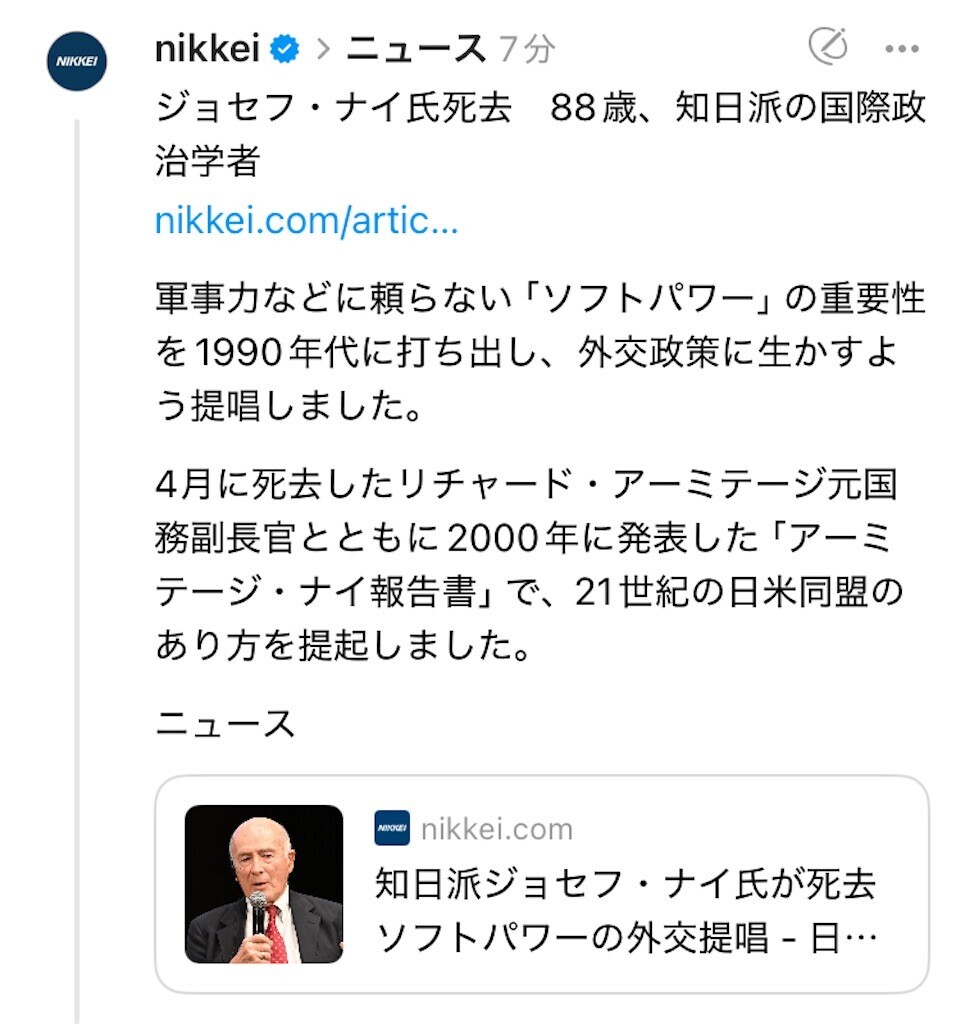962x1024 pixels.
Task: Click the paragraph mentioning アーミテージ・ナイ報告書
Action: (529, 565)
